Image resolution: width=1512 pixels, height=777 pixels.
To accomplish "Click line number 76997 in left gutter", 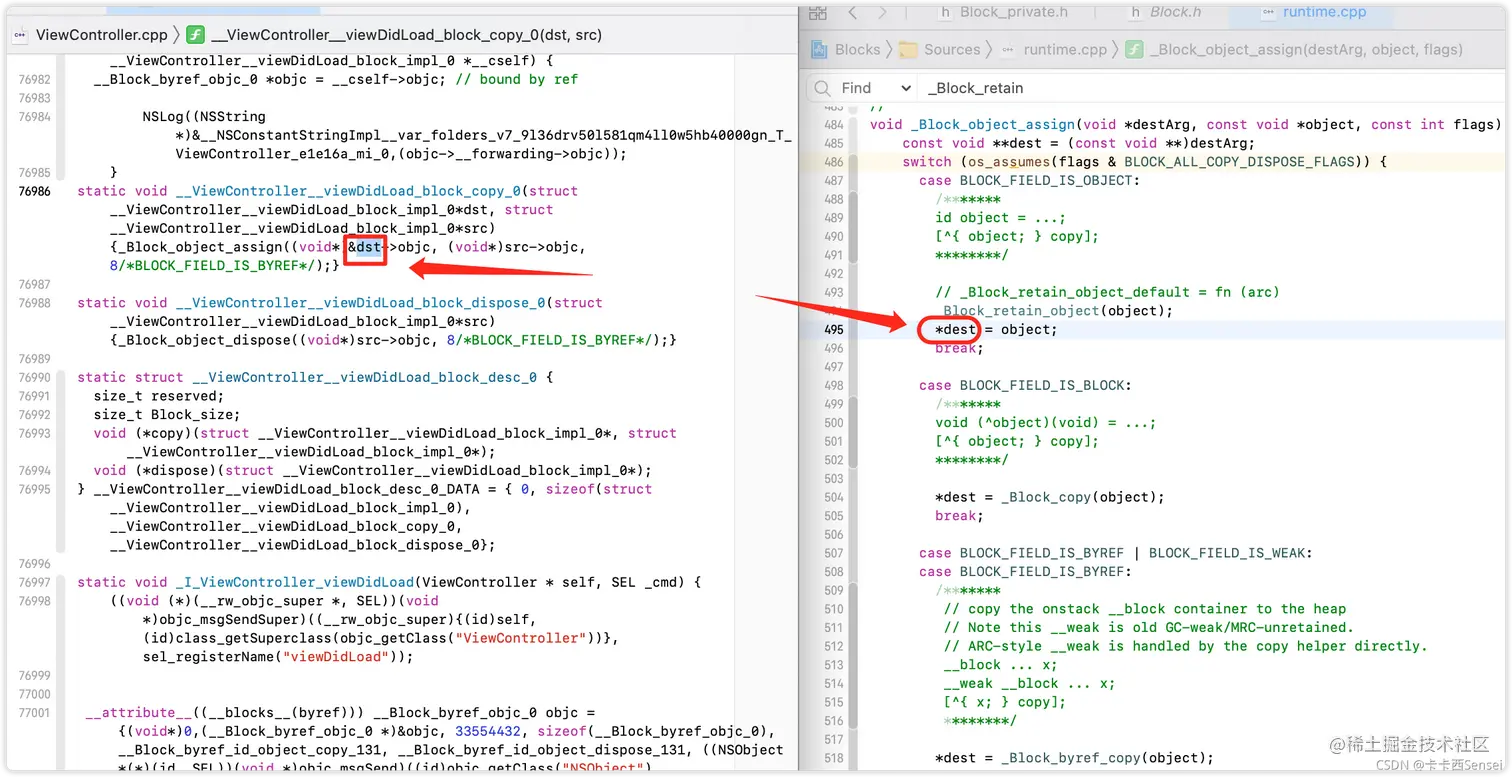I will tap(34, 583).
